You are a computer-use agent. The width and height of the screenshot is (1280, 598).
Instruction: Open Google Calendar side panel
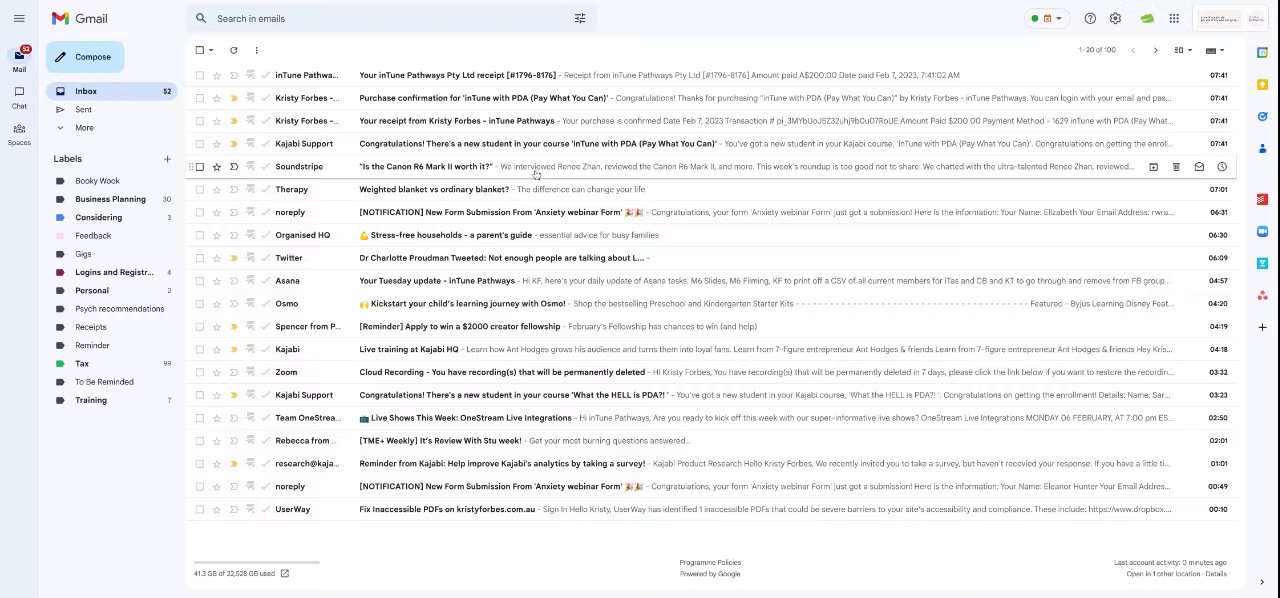point(1263,52)
